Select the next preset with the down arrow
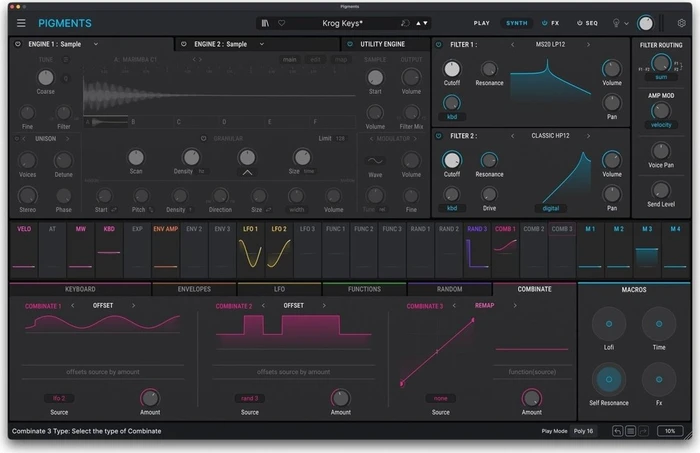700x453 pixels. [x=425, y=23]
